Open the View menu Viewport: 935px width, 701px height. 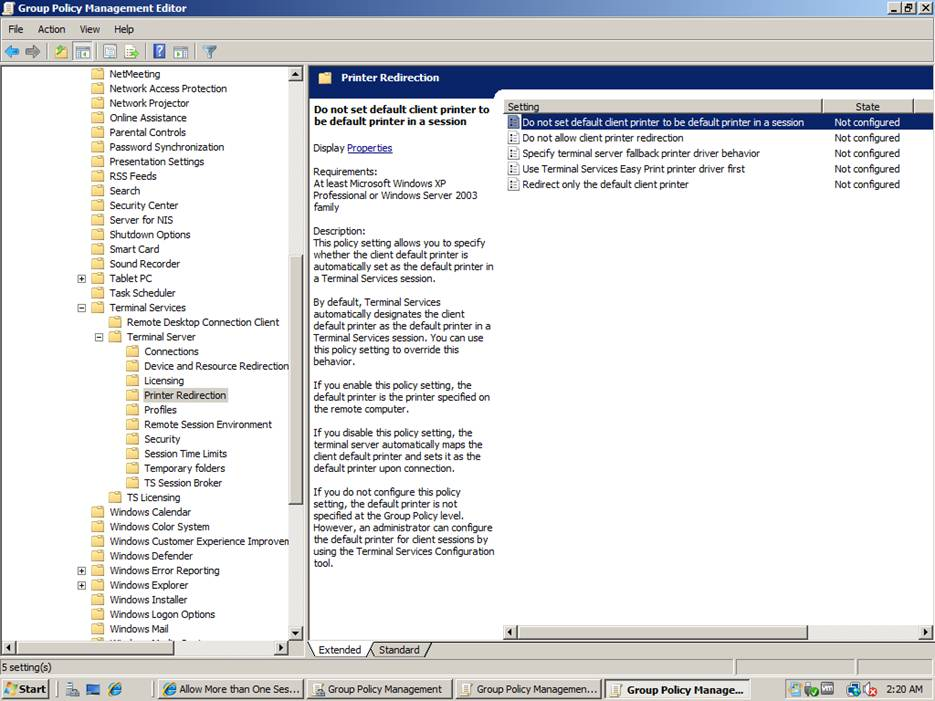click(90, 30)
